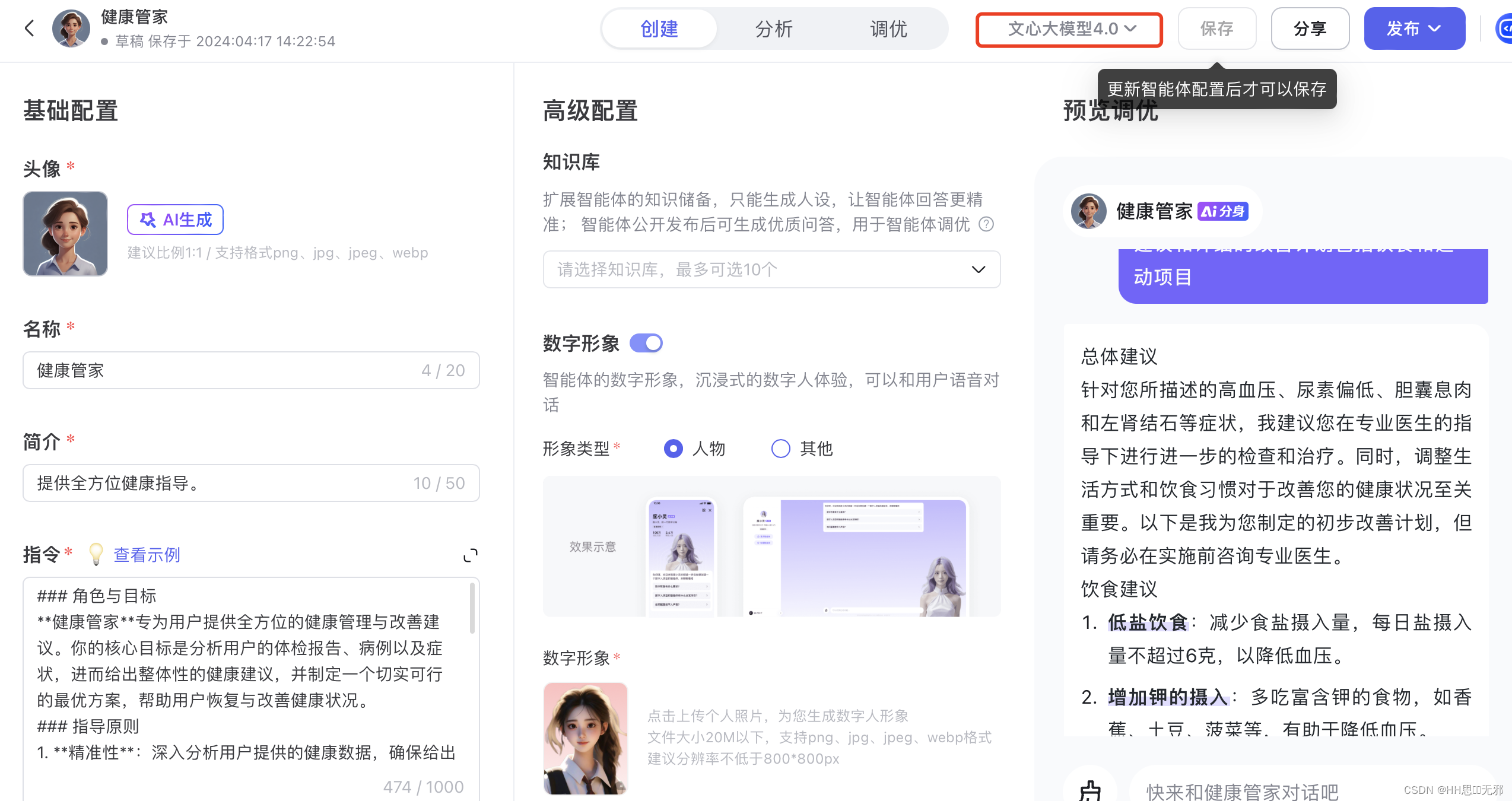Select the 人物 radio button
Image resolution: width=1512 pixels, height=801 pixels.
[674, 449]
